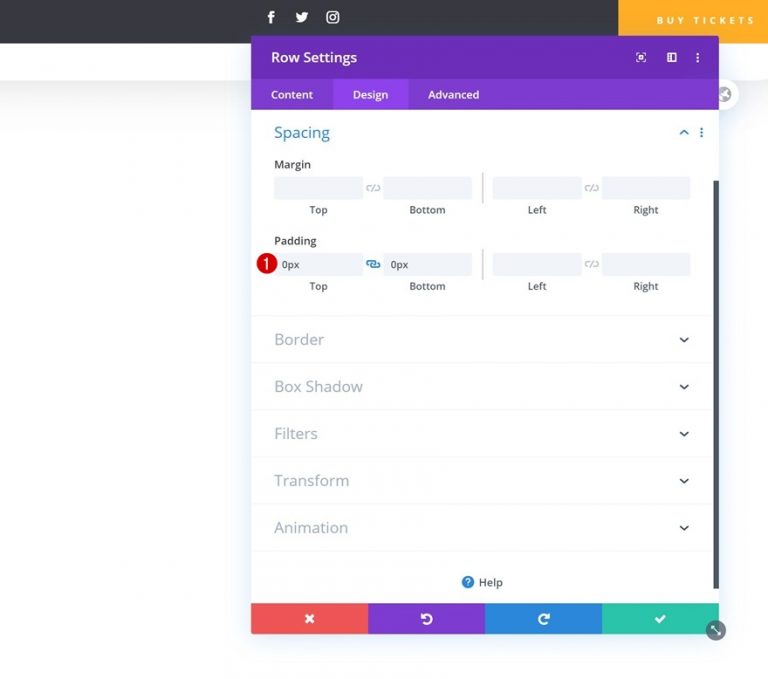Open the Facebook social icon
The image size is (768, 679).
(x=271, y=18)
